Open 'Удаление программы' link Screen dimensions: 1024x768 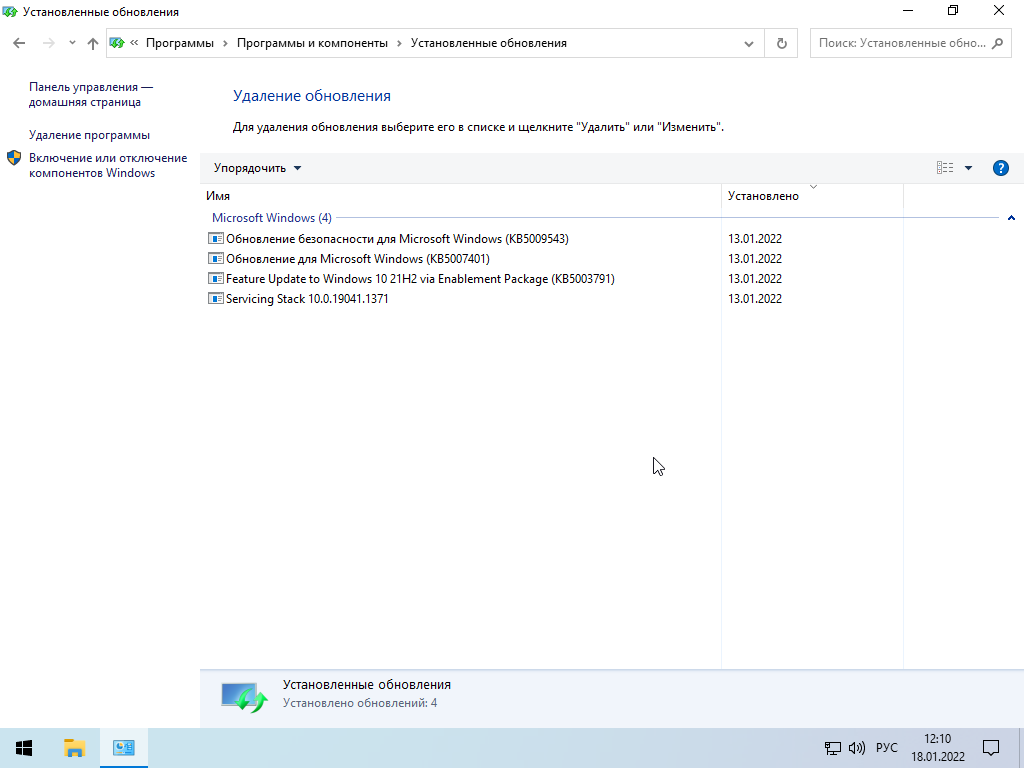[89, 135]
